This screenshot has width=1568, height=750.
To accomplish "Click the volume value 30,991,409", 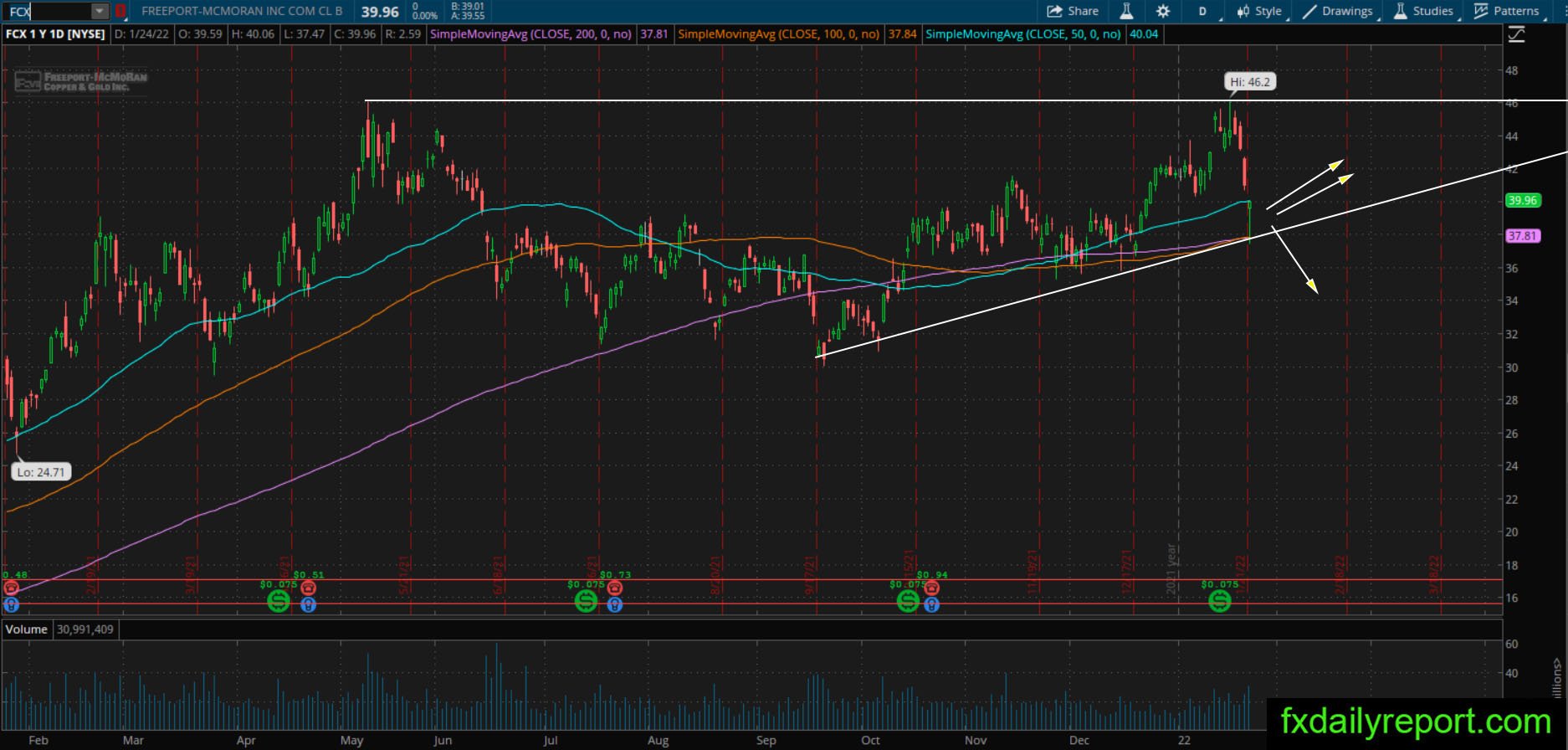I will [x=85, y=629].
